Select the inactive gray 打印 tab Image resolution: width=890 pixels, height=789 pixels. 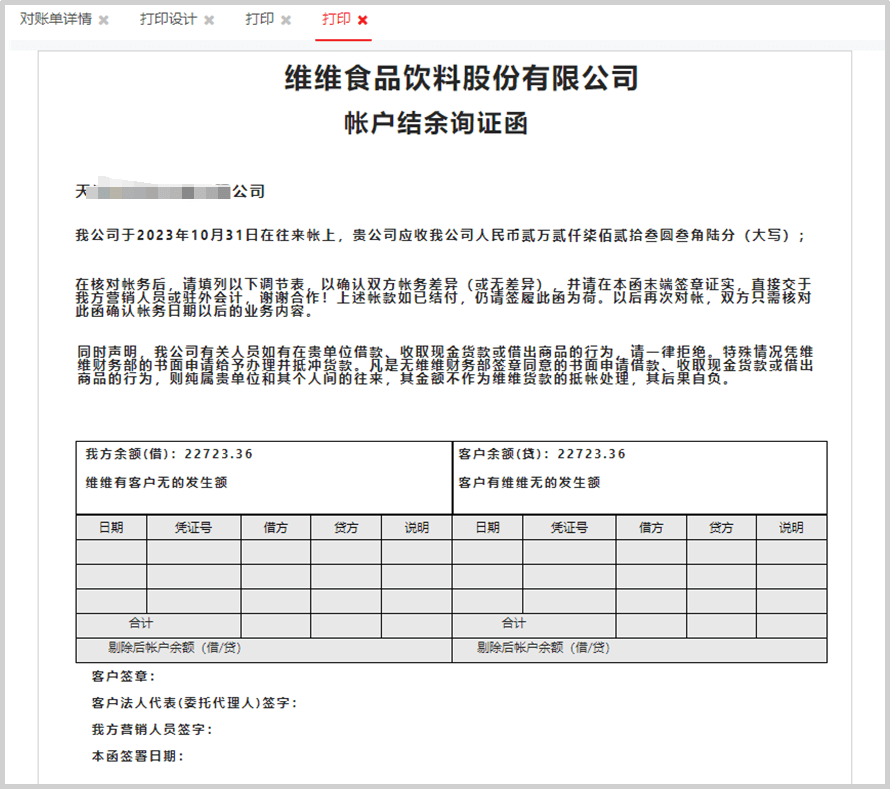259,20
